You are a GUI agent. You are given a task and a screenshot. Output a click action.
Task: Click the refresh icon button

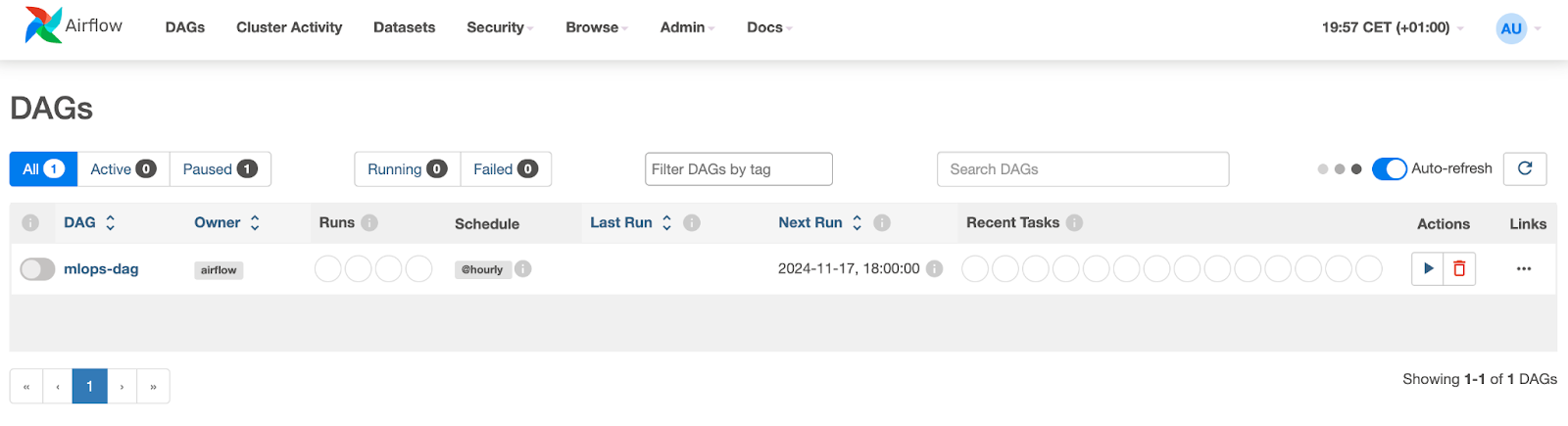tap(1525, 168)
